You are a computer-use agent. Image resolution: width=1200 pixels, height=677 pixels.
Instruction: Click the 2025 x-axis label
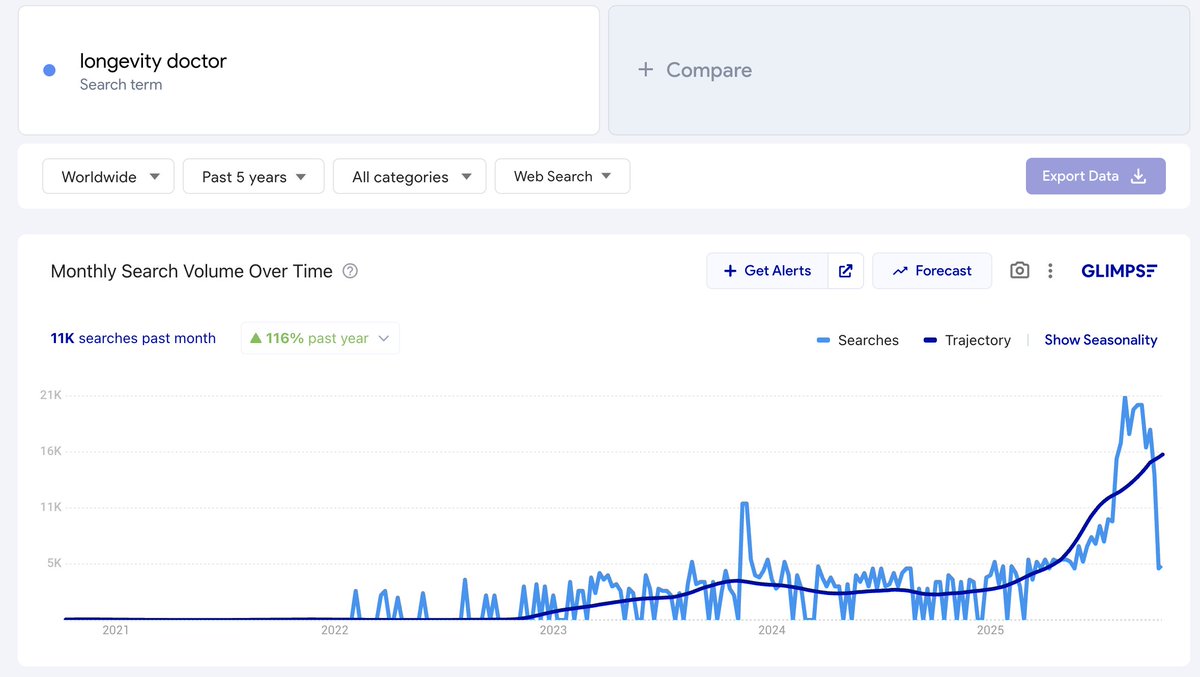pyautogui.click(x=990, y=630)
